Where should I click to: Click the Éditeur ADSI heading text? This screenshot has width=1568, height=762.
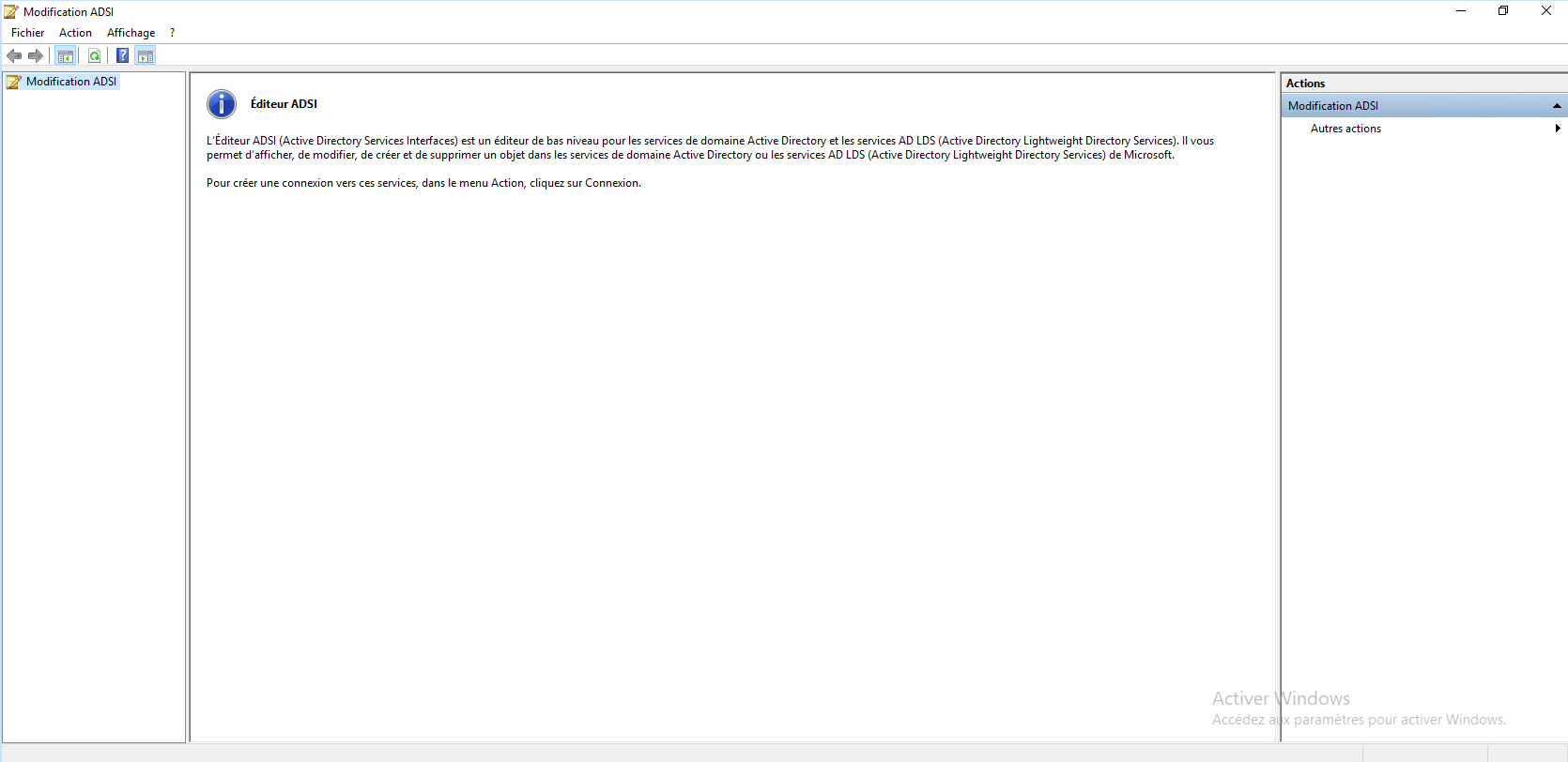[x=284, y=104]
